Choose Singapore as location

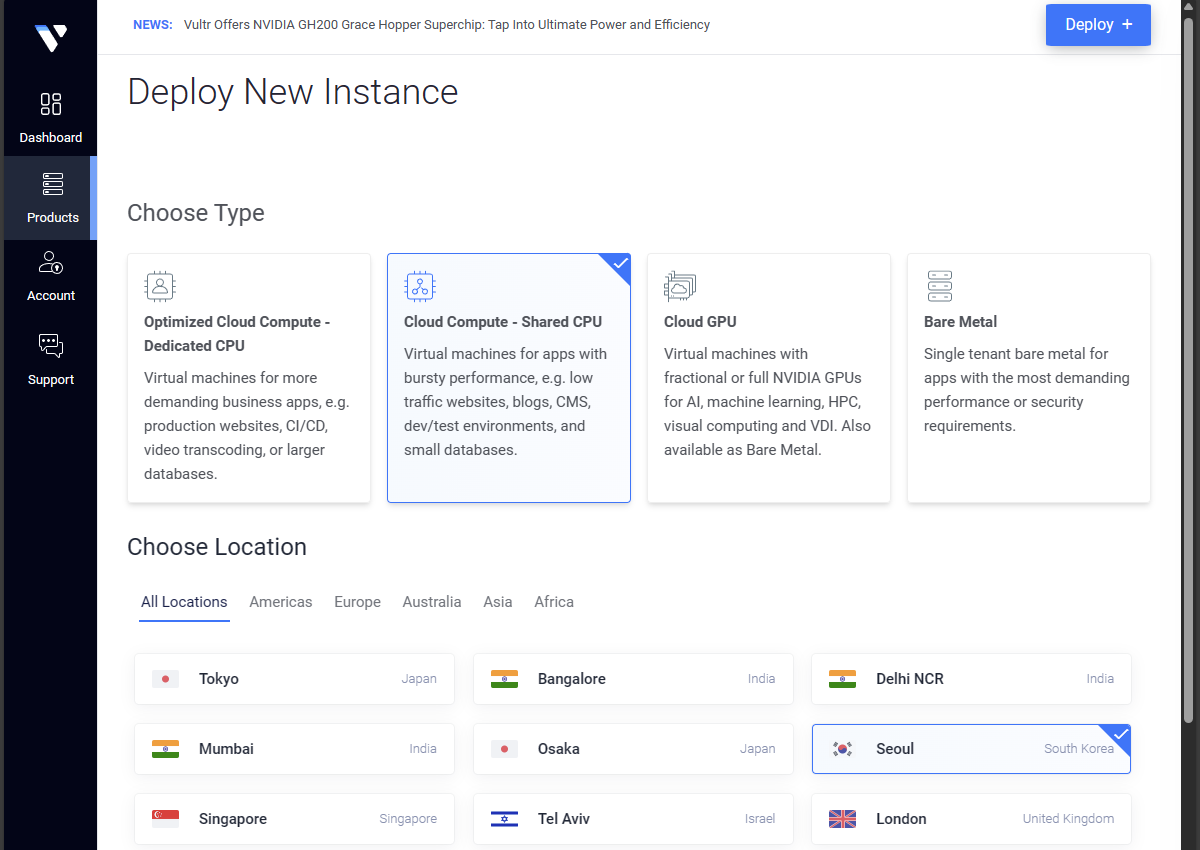click(294, 819)
